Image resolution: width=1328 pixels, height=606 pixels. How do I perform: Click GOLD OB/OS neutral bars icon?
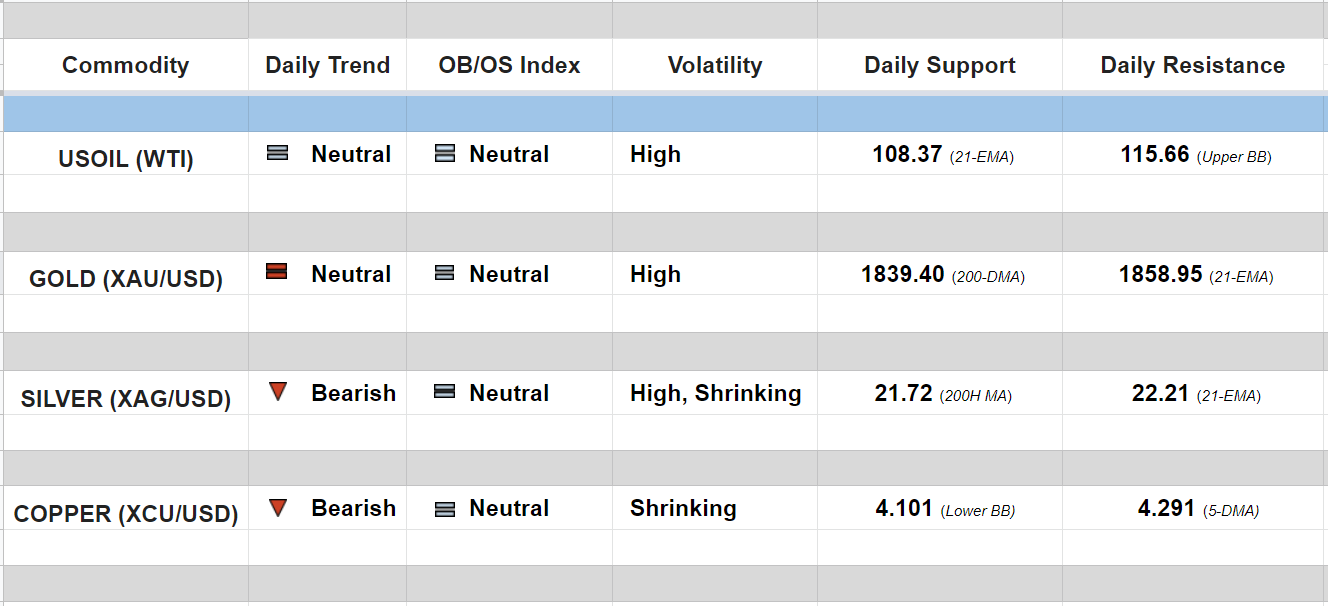pos(445,273)
